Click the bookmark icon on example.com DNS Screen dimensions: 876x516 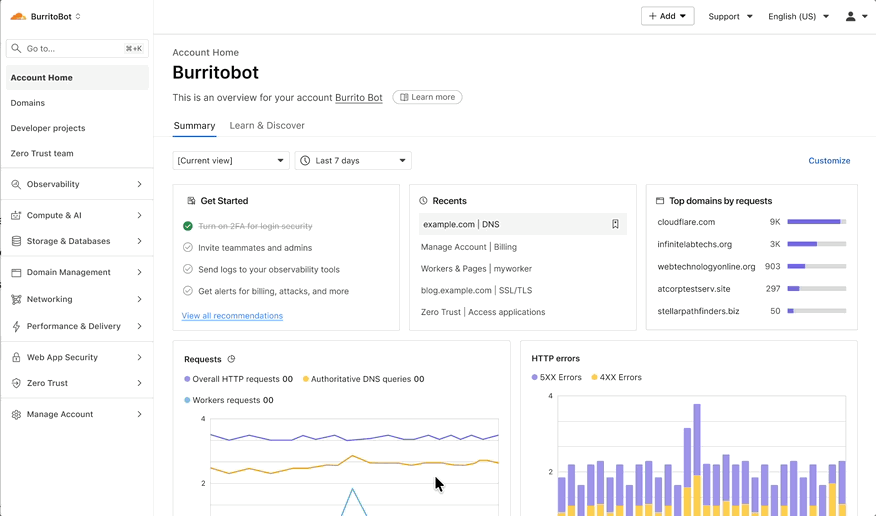(615, 224)
